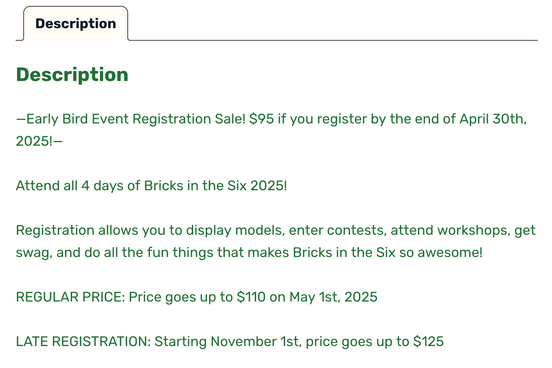
Task: Click the REGULAR PRICE label
Action: pos(70,297)
